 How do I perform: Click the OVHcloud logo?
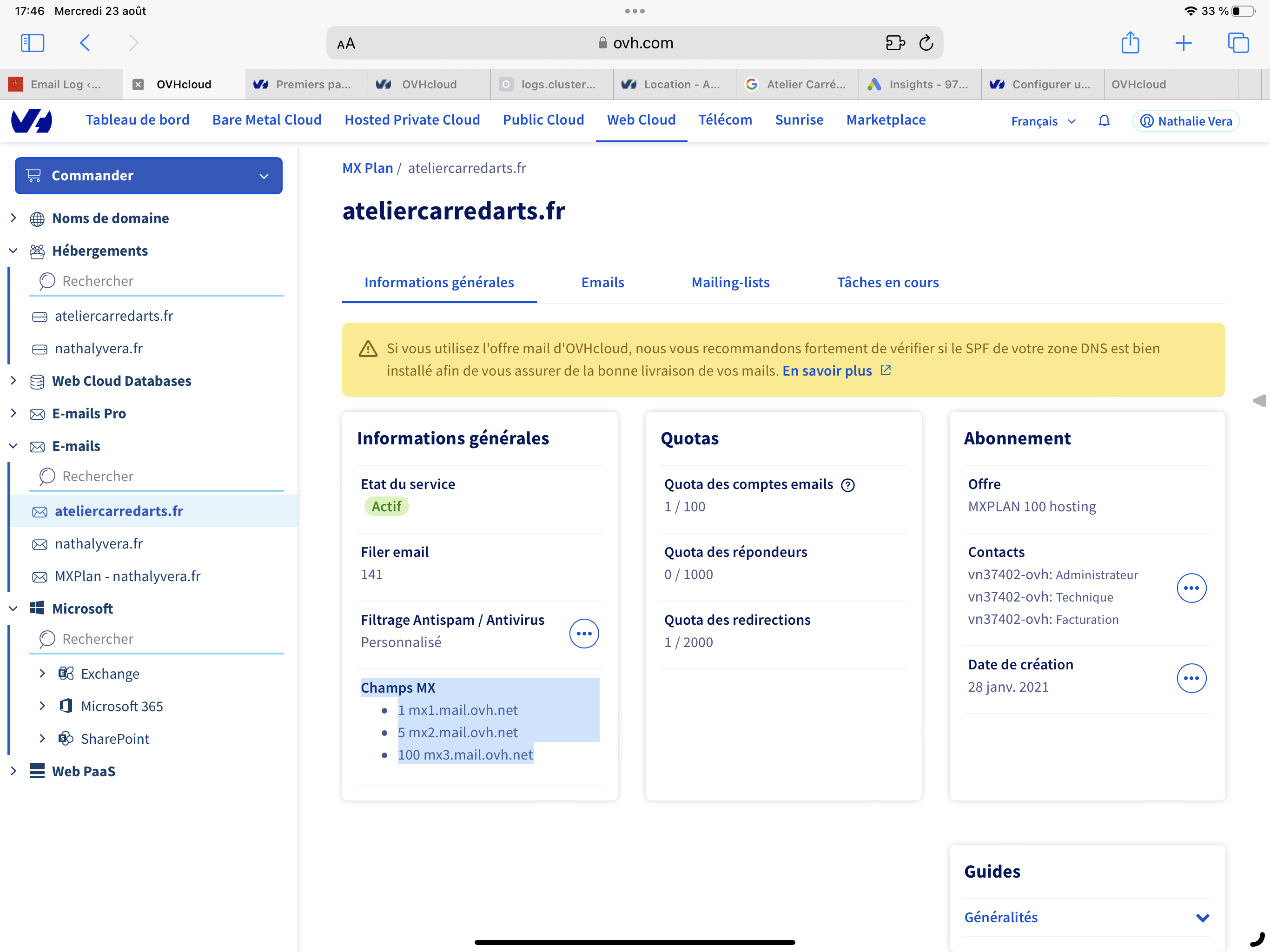[x=32, y=121]
